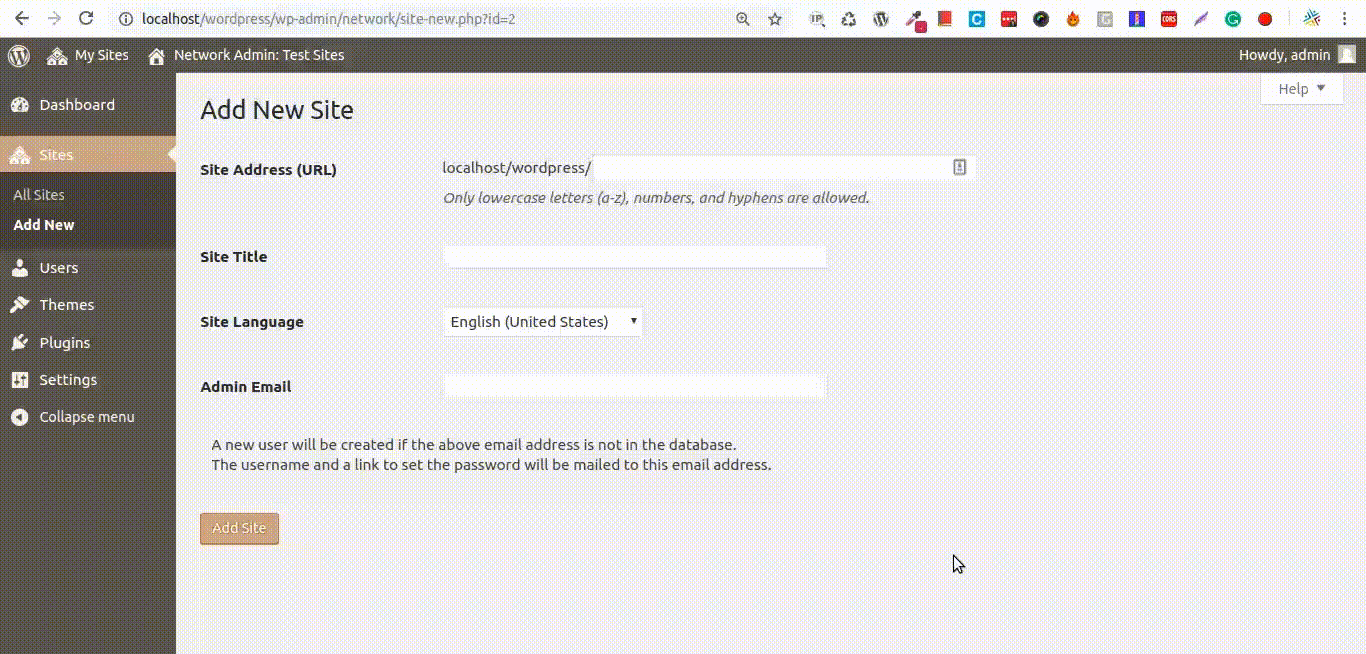Open the red book extension icon
The image size is (1366, 654).
pyautogui.click(x=945, y=19)
